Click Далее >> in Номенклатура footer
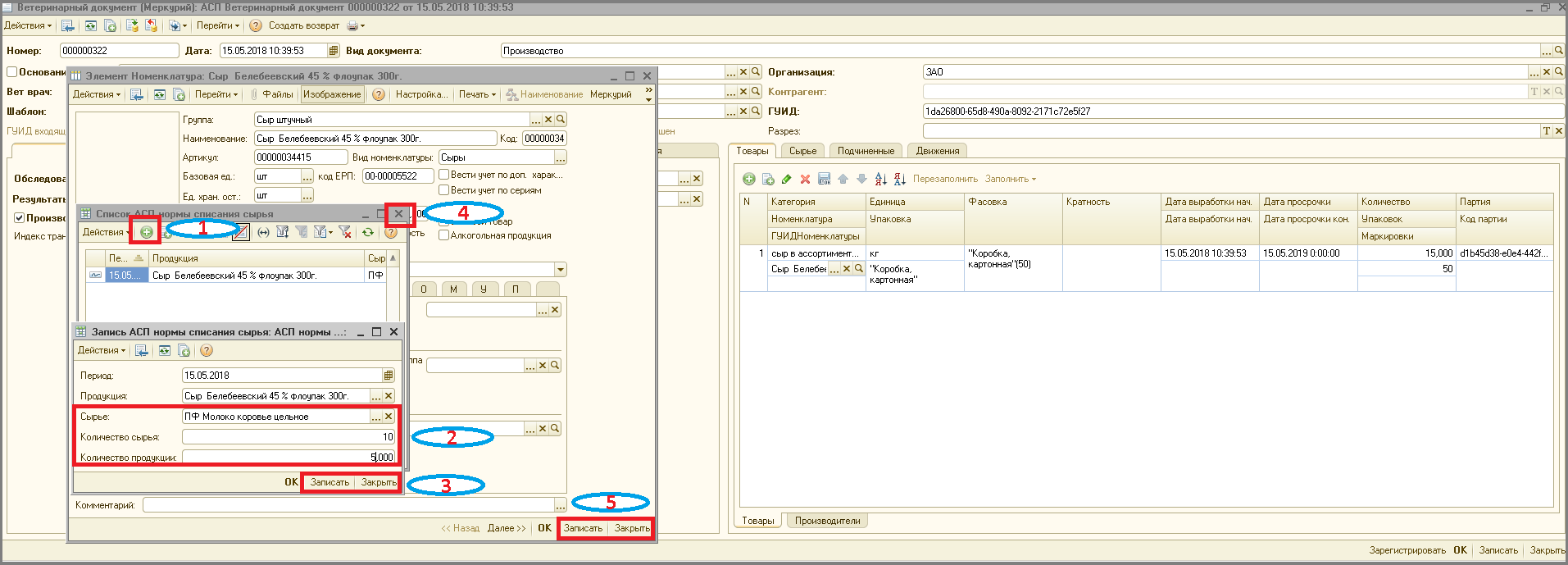The image size is (1568, 565). tap(507, 528)
